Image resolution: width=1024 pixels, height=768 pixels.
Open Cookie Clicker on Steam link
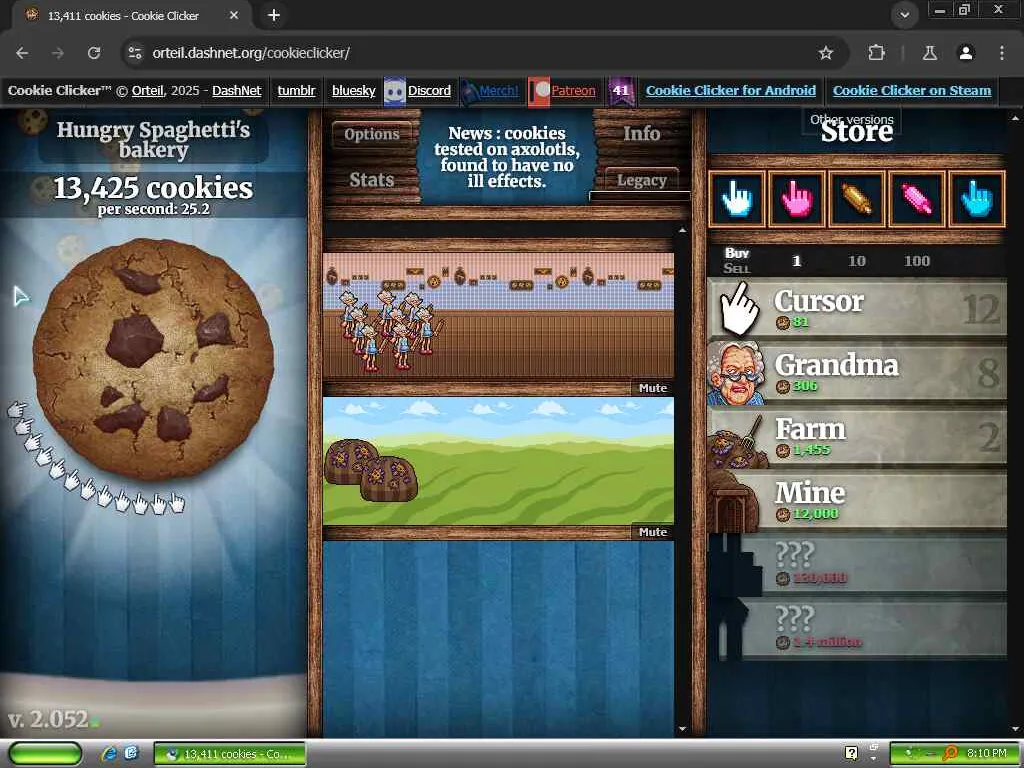[912, 91]
